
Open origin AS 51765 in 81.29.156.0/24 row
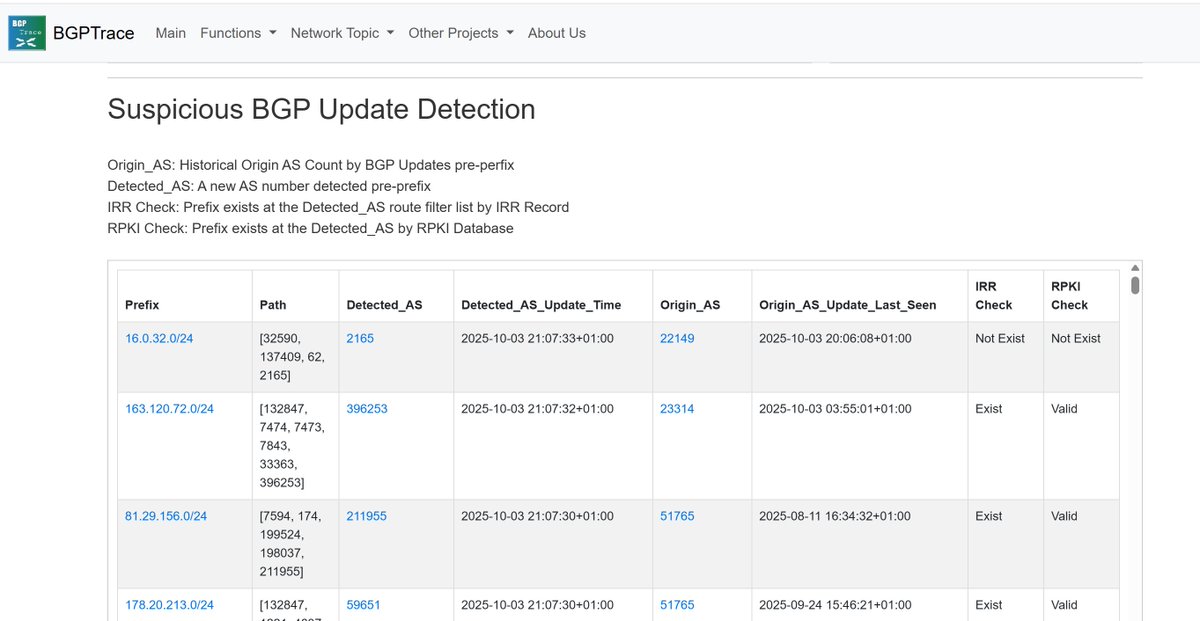(677, 517)
